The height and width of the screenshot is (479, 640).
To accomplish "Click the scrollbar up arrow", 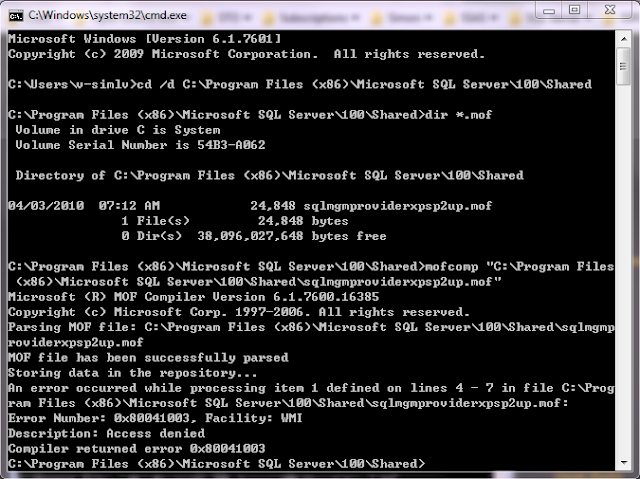I will click(x=624, y=39).
